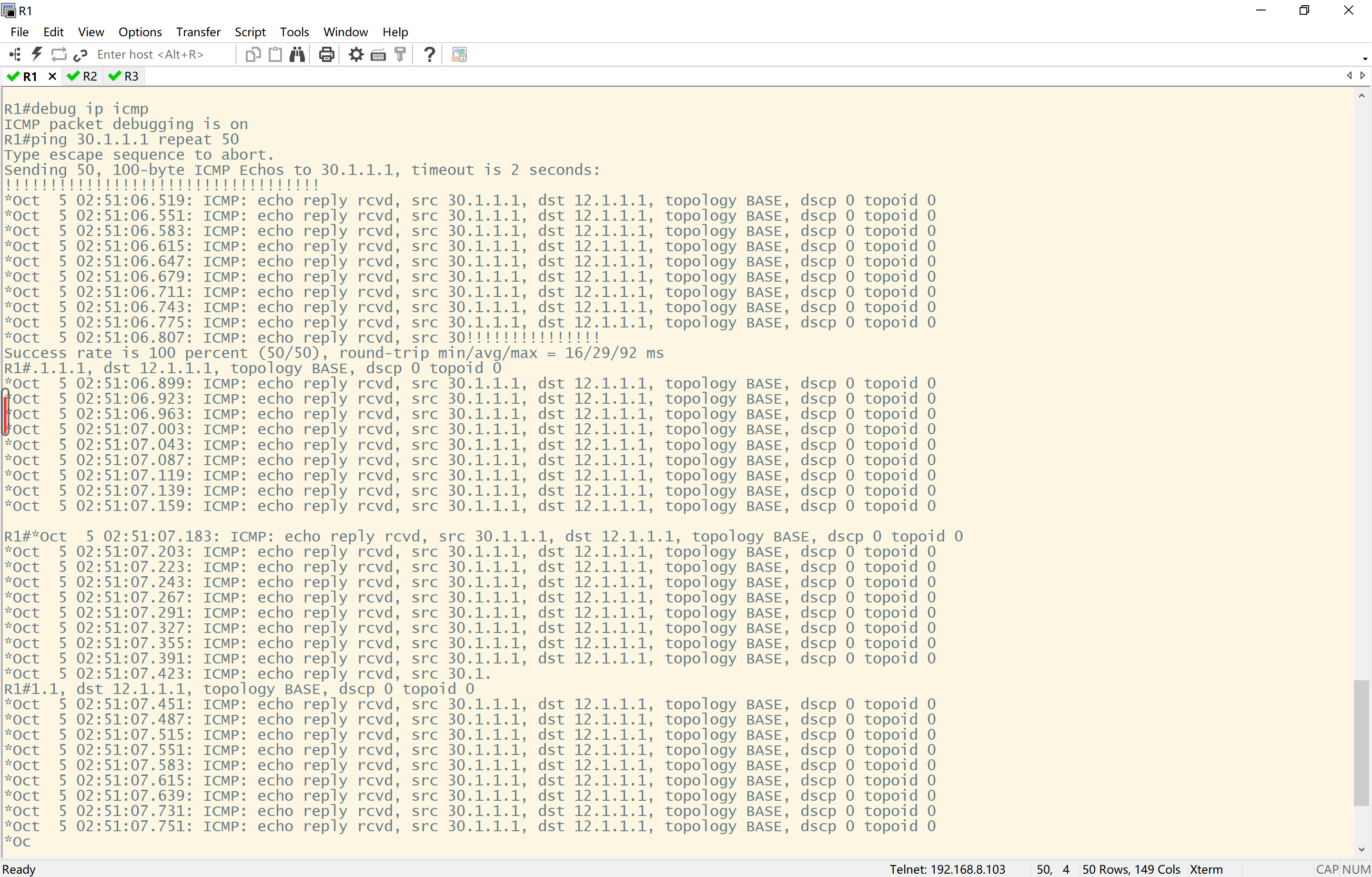
Task: Click 'Xterm' in the status bar
Action: coord(1206,869)
